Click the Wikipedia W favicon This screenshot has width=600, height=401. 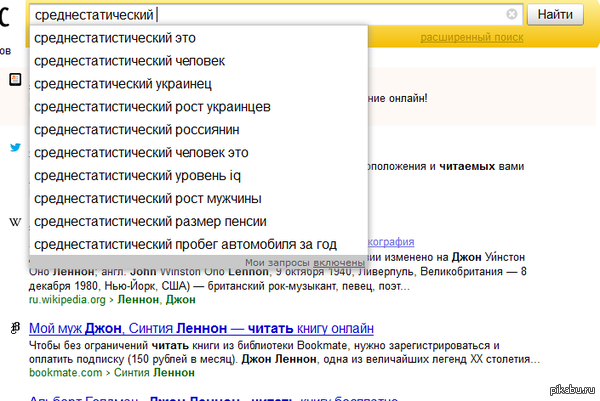[15, 222]
